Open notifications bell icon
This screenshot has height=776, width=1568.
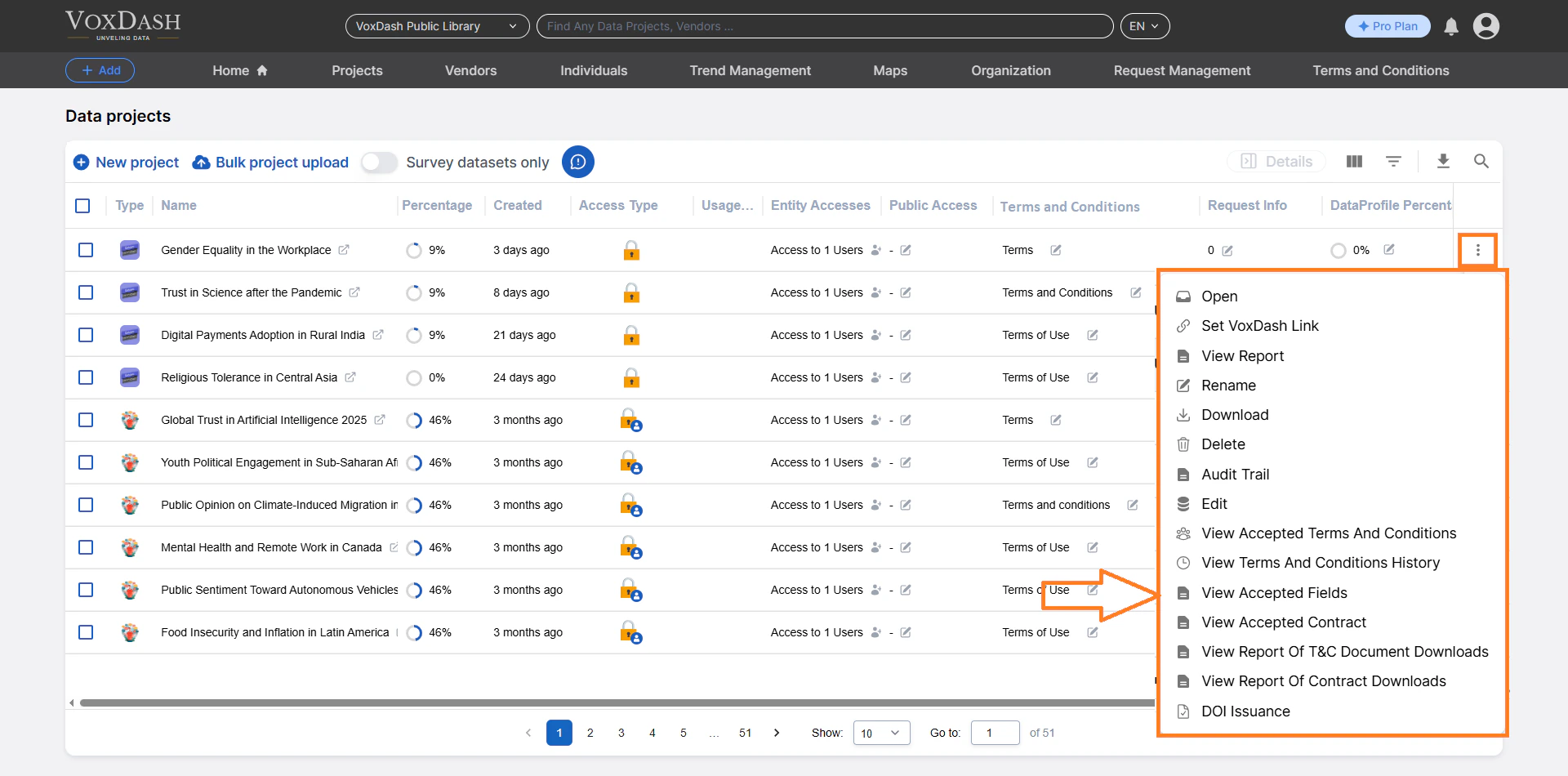1451,27
